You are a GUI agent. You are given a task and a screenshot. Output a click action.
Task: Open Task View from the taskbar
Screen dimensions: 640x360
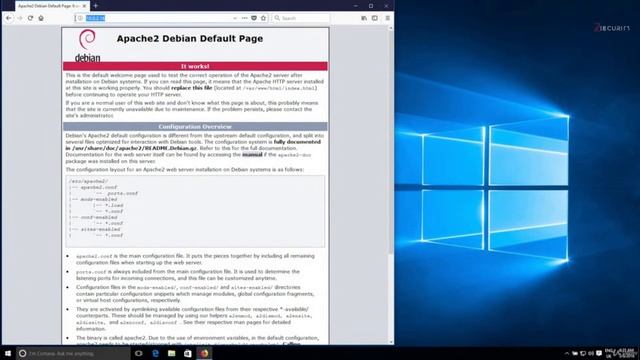pyautogui.click(x=138, y=353)
